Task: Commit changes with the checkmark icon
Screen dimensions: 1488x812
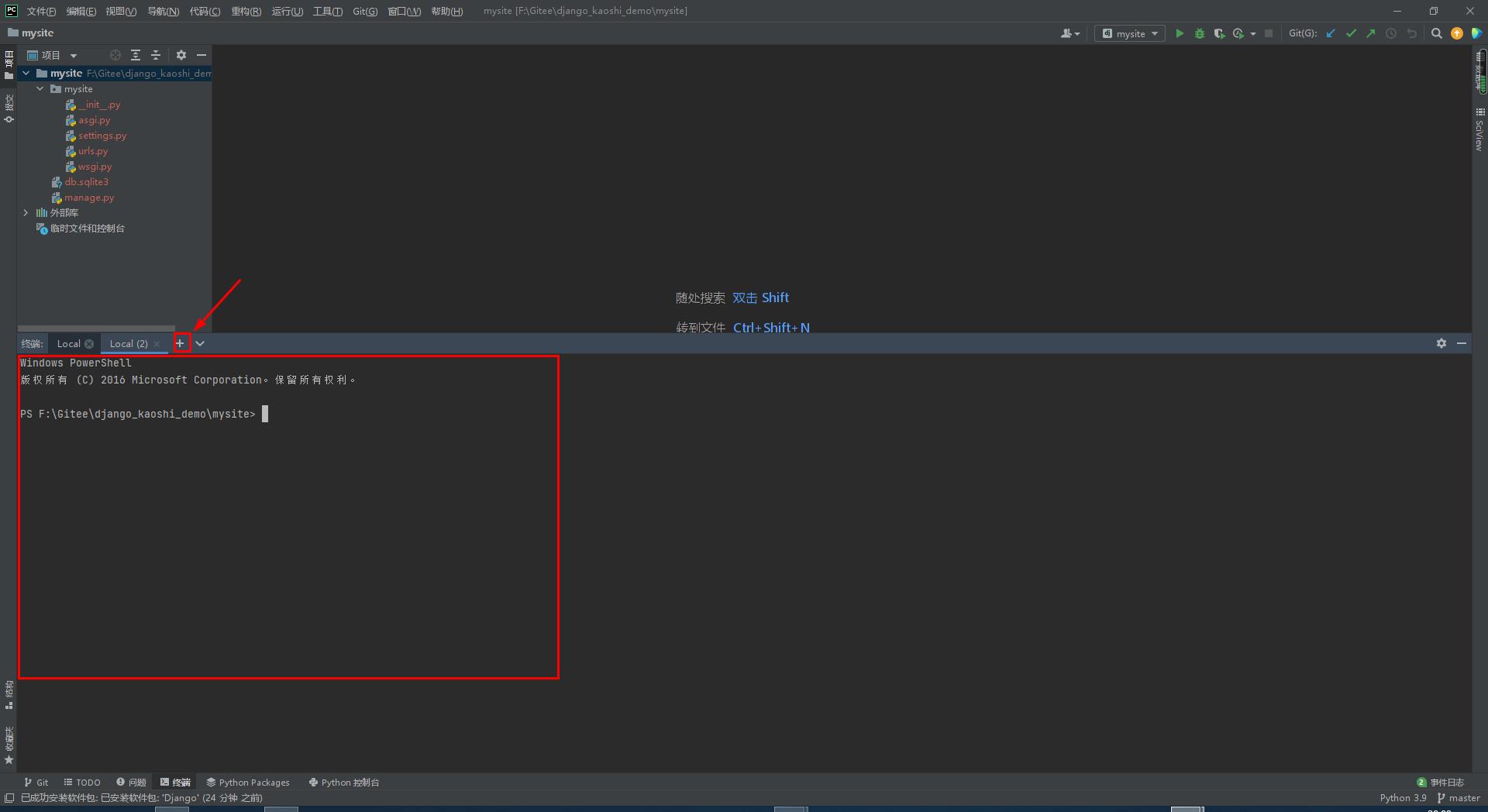Action: [1351, 33]
